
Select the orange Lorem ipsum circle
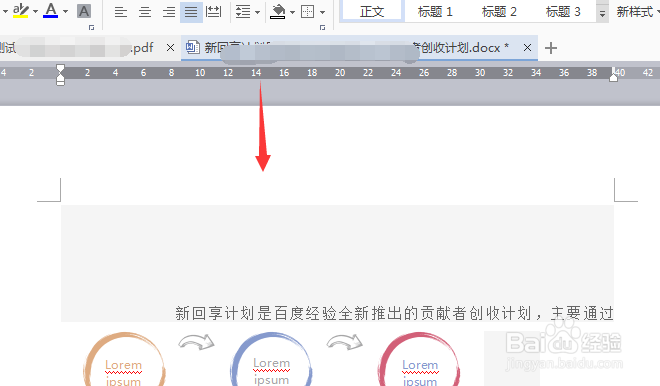(124, 360)
